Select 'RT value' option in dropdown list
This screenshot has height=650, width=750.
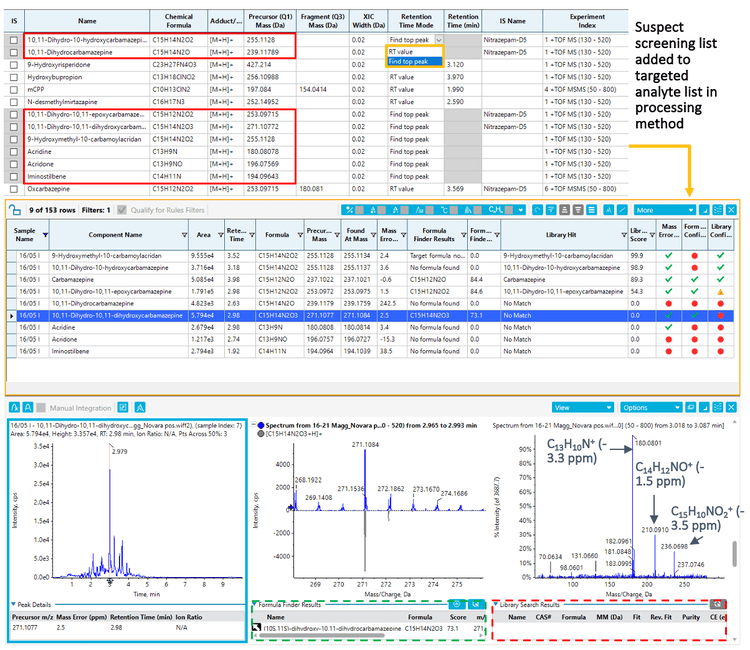(400, 51)
